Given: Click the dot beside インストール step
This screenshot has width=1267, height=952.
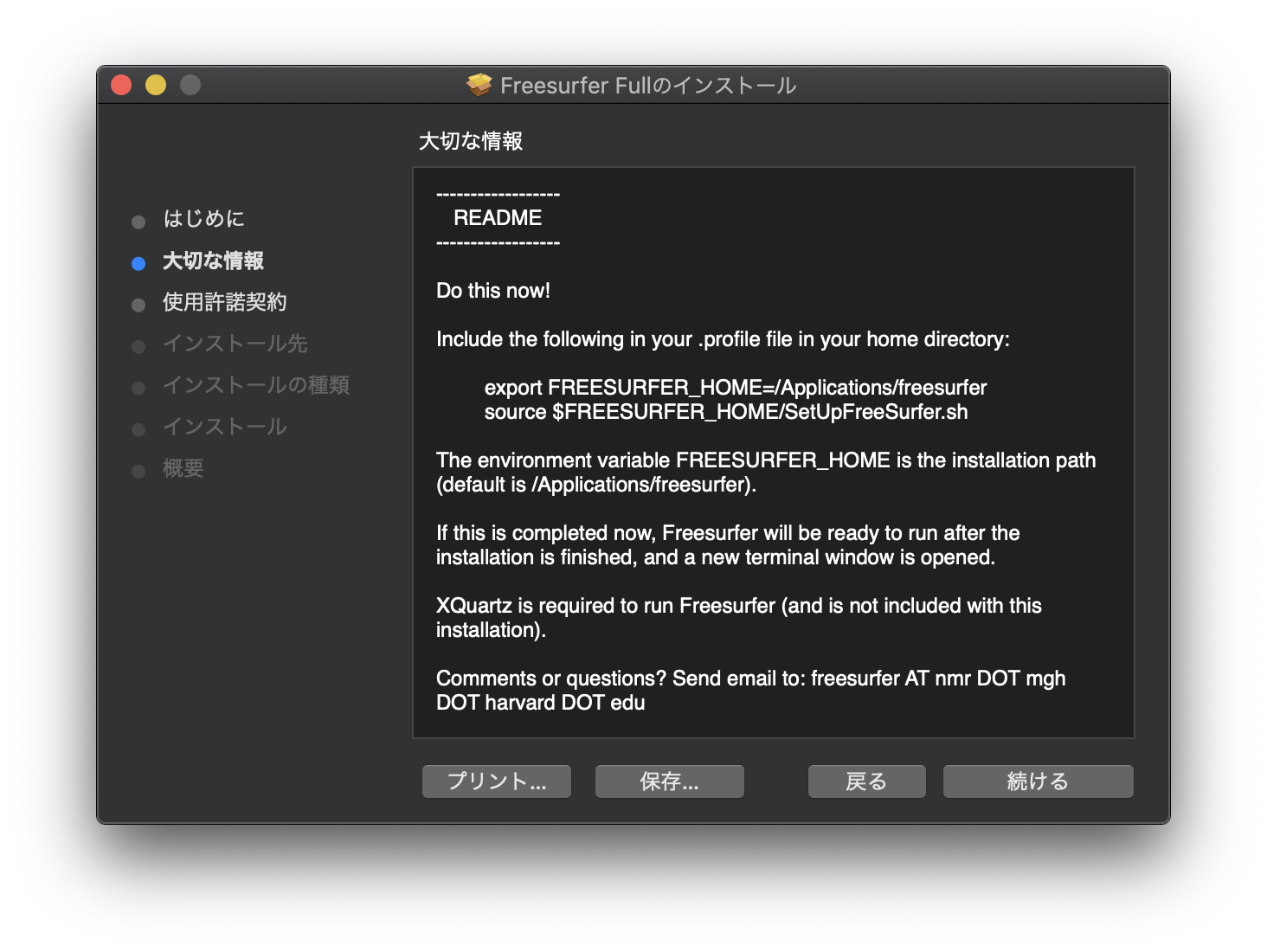Looking at the screenshot, I should click(x=138, y=428).
